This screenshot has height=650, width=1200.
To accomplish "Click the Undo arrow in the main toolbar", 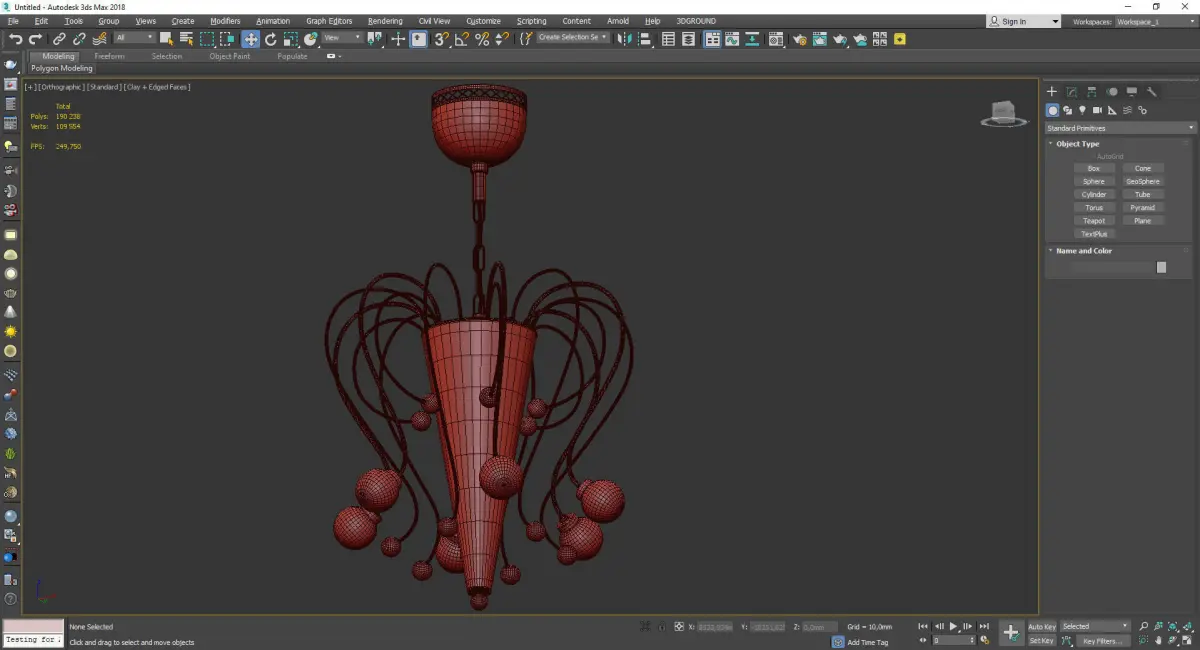I will 15,39.
